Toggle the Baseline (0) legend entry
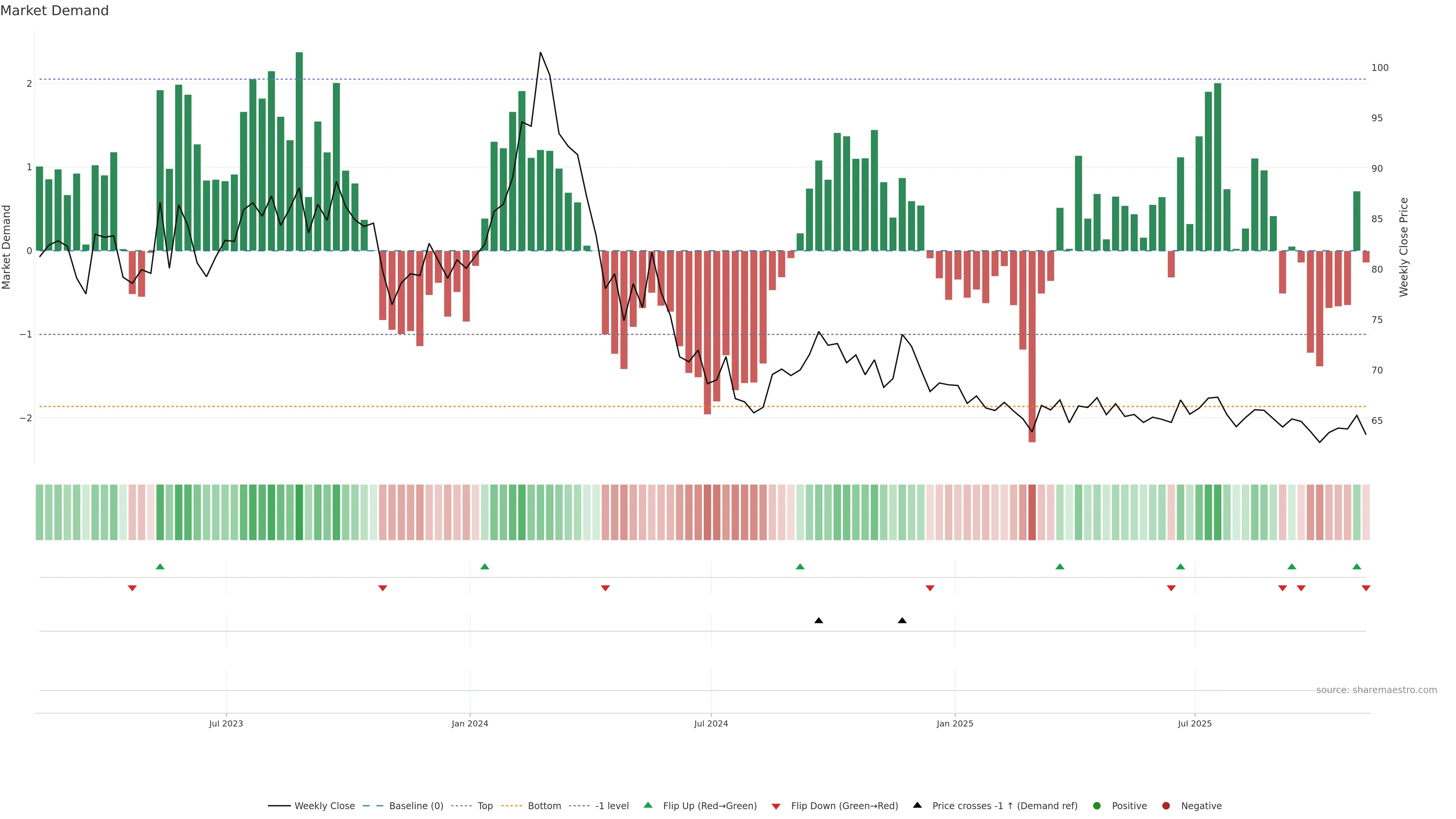This screenshot has width=1456, height=819. 416,806
